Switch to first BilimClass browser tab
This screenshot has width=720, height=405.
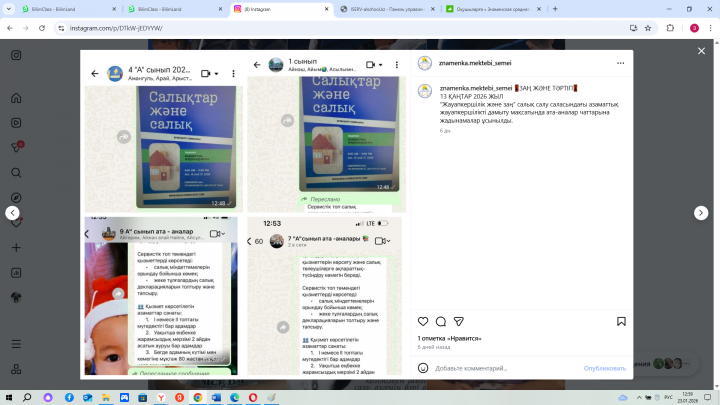coord(69,9)
